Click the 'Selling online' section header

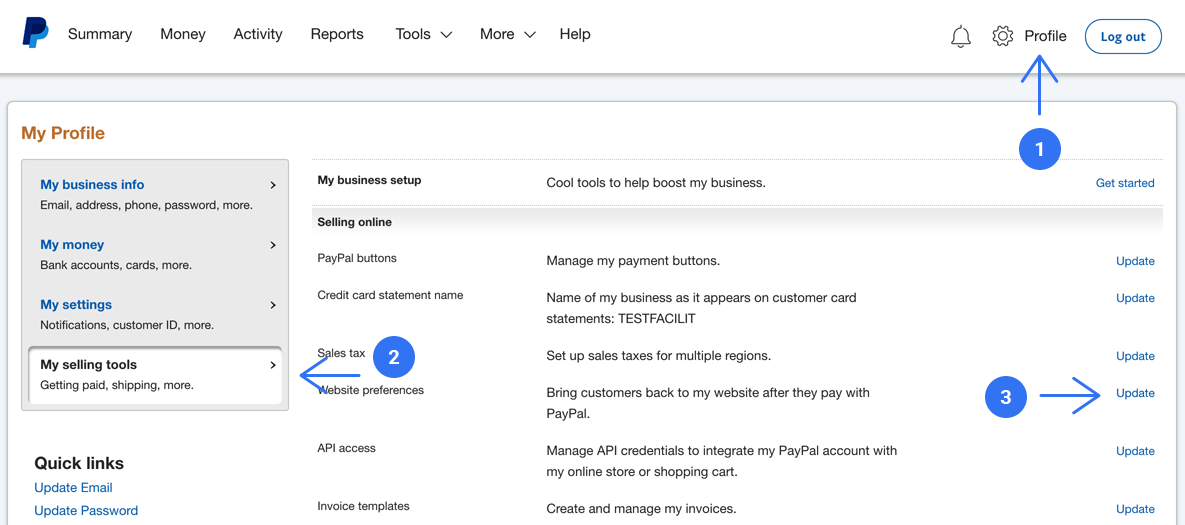click(354, 222)
